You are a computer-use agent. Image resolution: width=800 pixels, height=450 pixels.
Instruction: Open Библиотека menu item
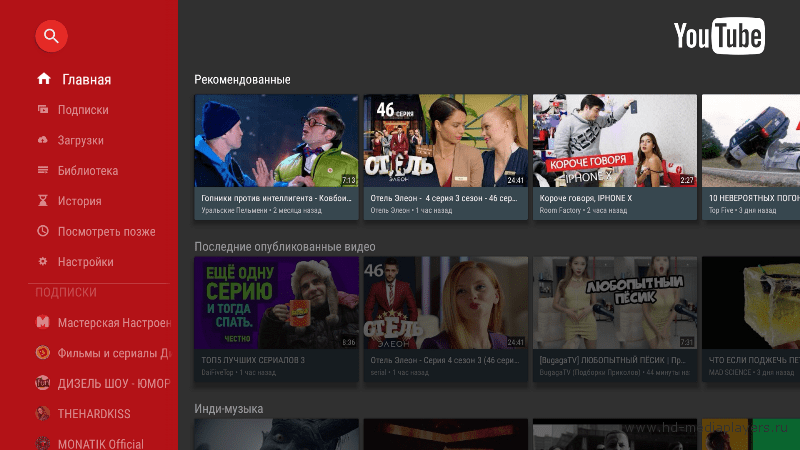click(88, 170)
